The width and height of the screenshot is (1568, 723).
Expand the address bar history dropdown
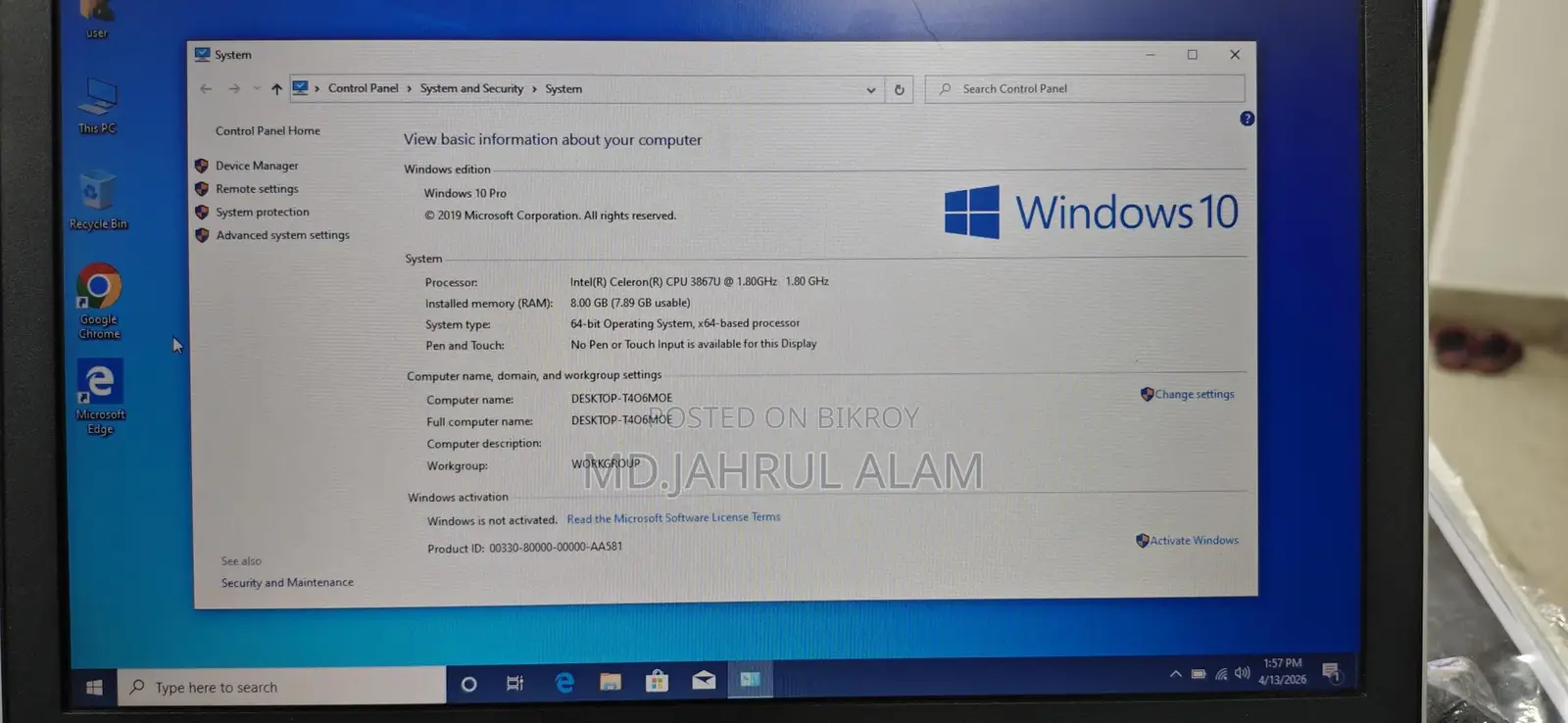tap(870, 89)
